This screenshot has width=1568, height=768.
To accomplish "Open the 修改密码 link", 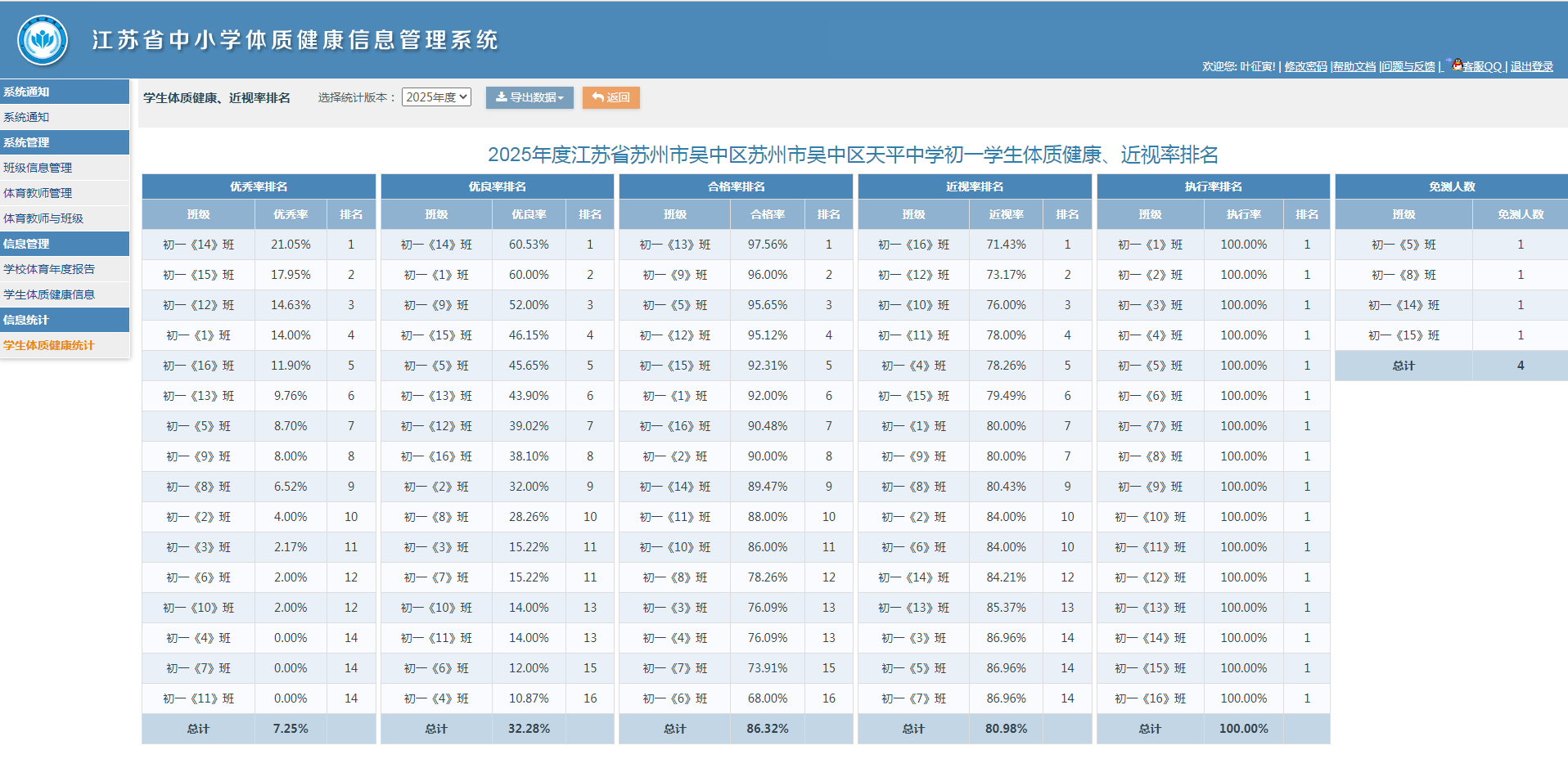I will click(1305, 67).
